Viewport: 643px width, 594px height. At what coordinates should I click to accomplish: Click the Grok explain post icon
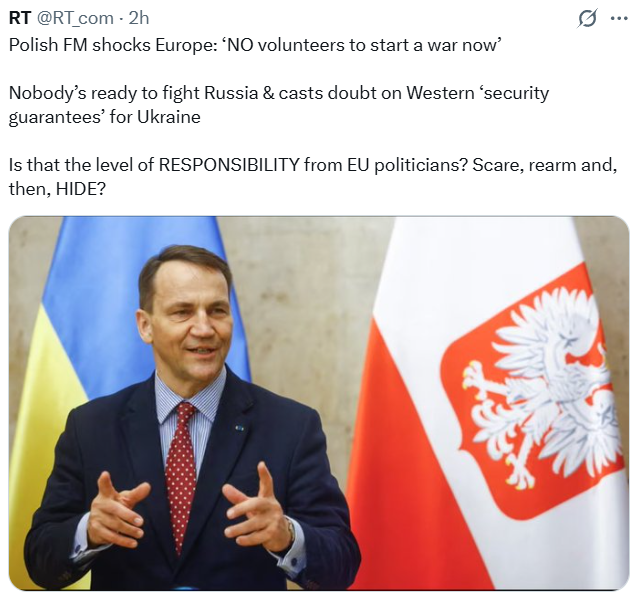588,18
